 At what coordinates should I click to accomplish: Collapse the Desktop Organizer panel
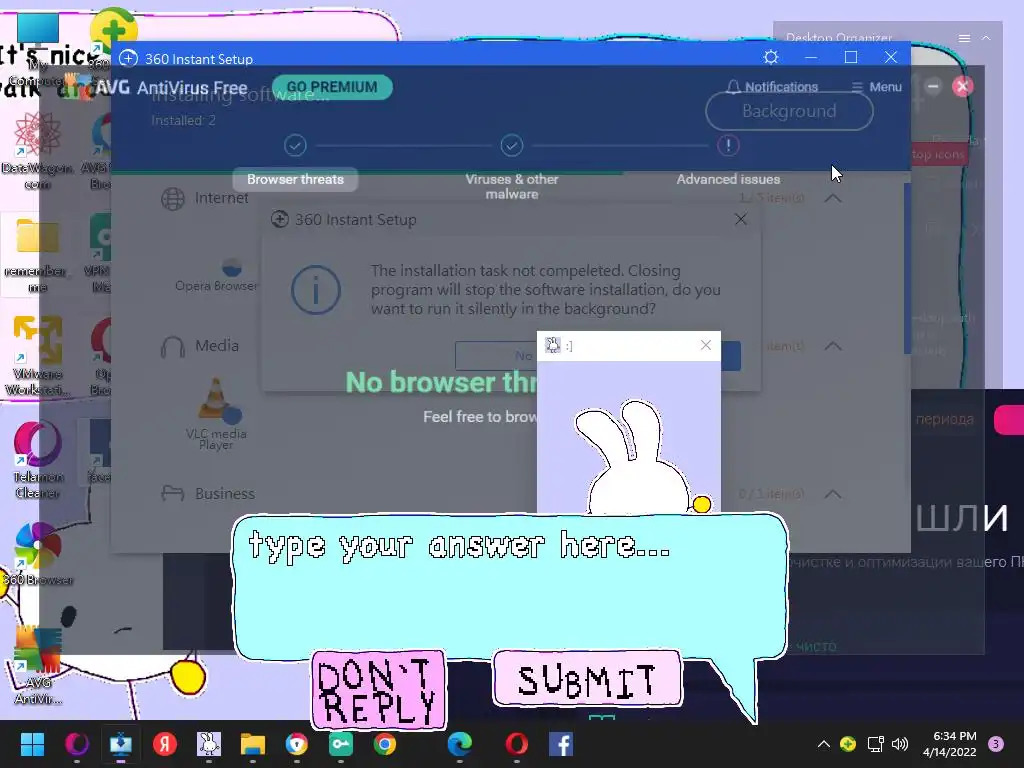point(986,39)
